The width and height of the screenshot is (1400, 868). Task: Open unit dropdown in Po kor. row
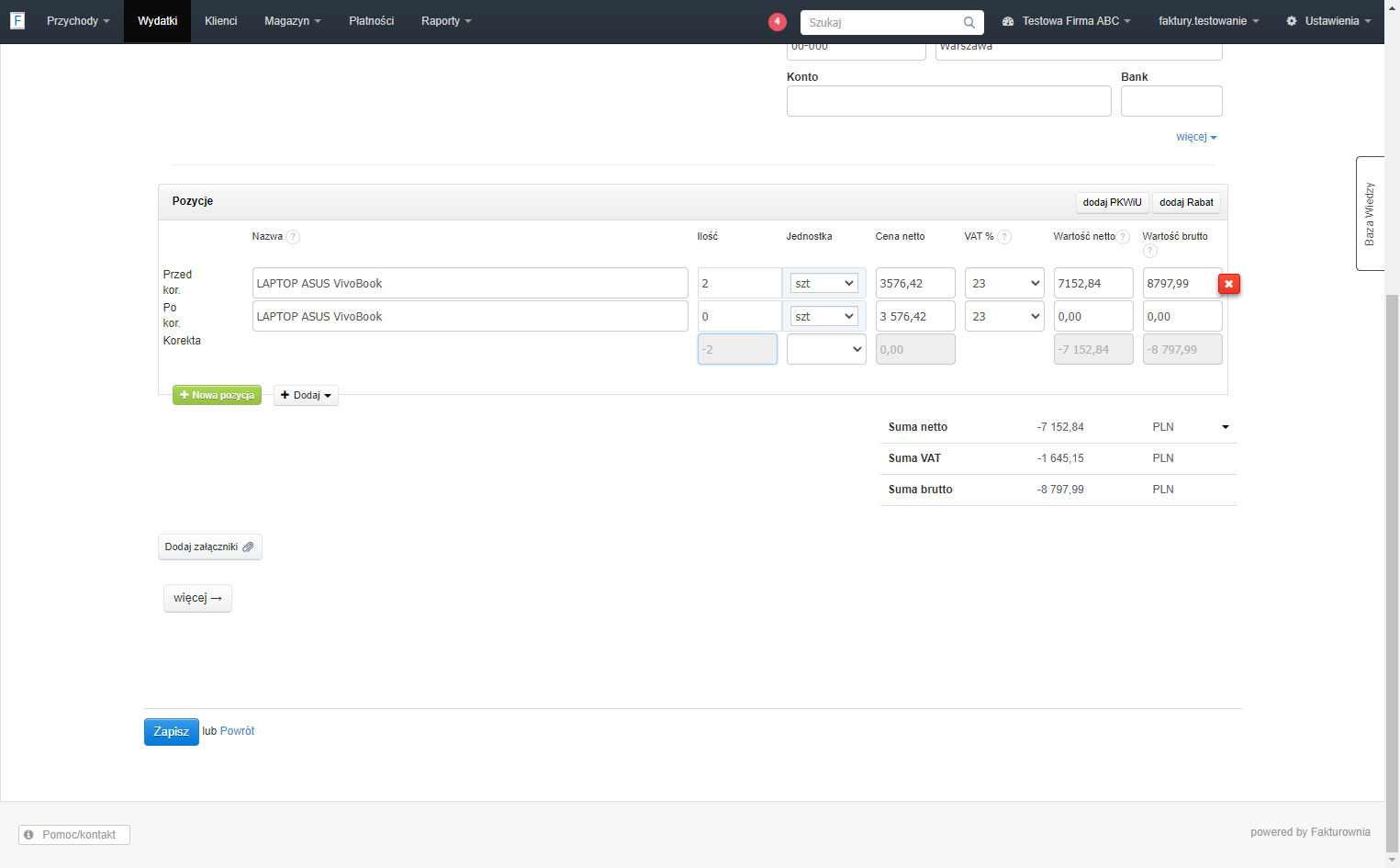point(823,316)
